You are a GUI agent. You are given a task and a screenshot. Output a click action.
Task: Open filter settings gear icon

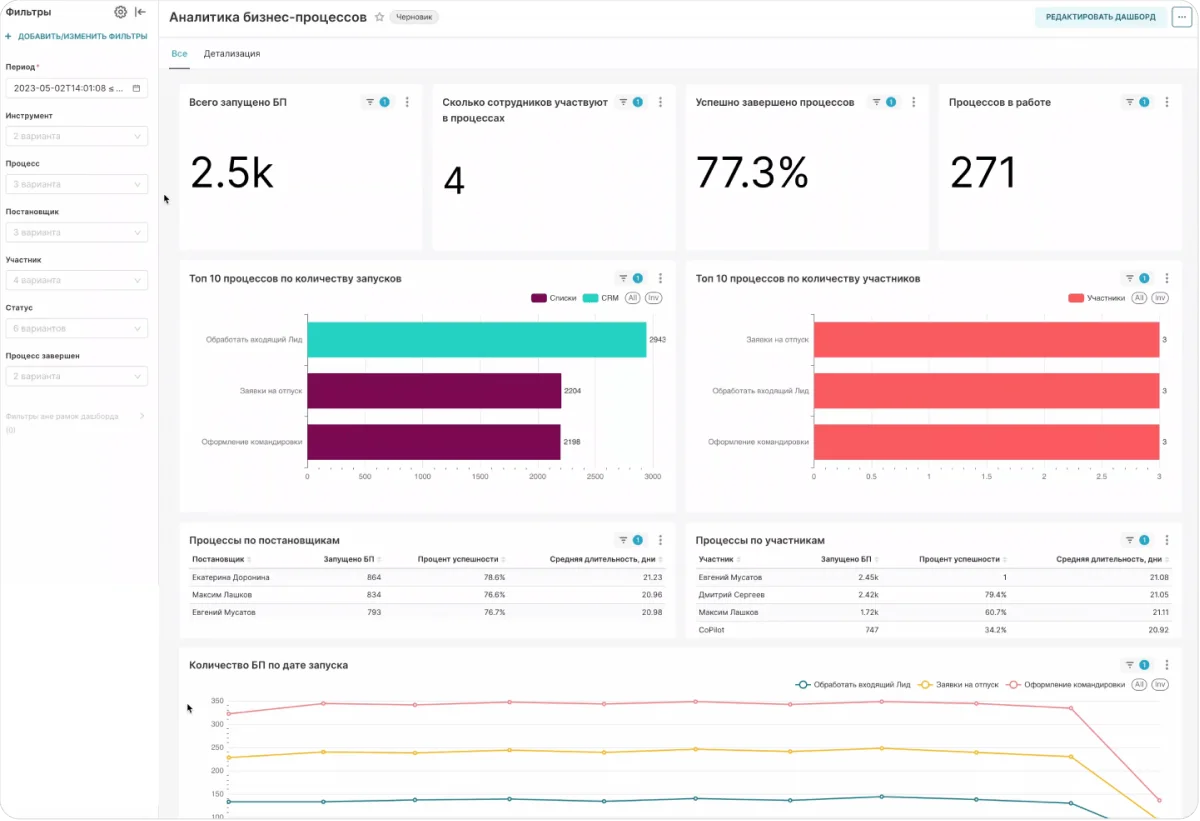pyautogui.click(x=121, y=12)
